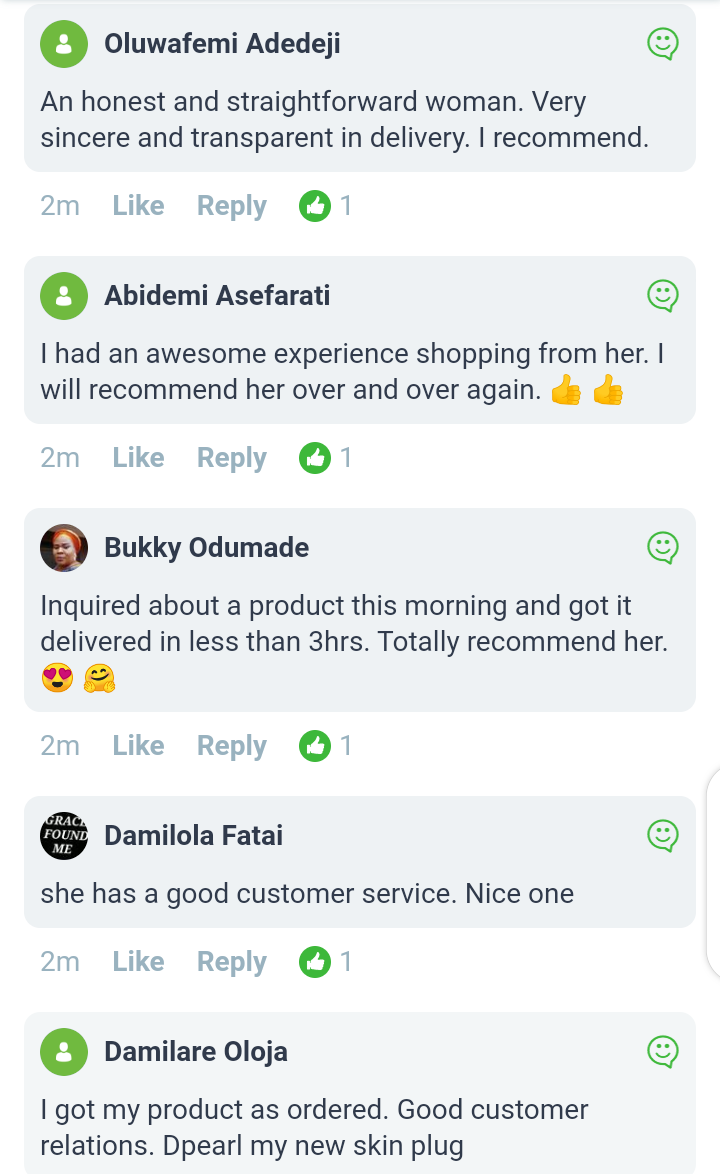Viewport: 720px width, 1174px height.
Task: Click smiley reaction icon on Damilare Oloja's comment
Action: pyautogui.click(x=663, y=1052)
